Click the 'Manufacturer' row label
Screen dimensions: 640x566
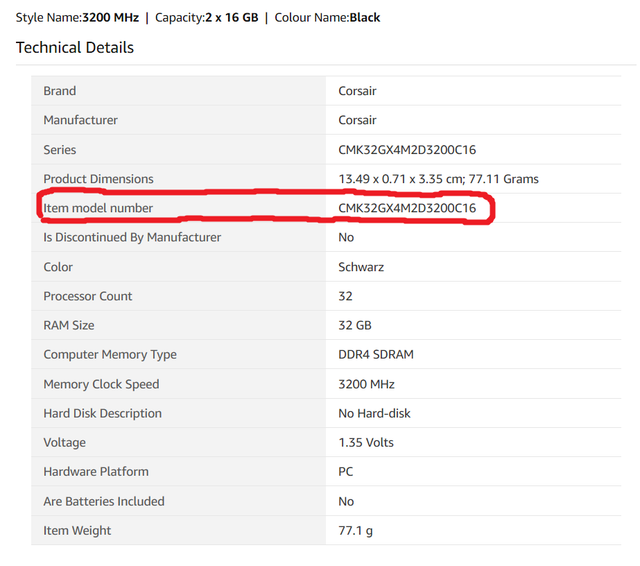point(80,120)
